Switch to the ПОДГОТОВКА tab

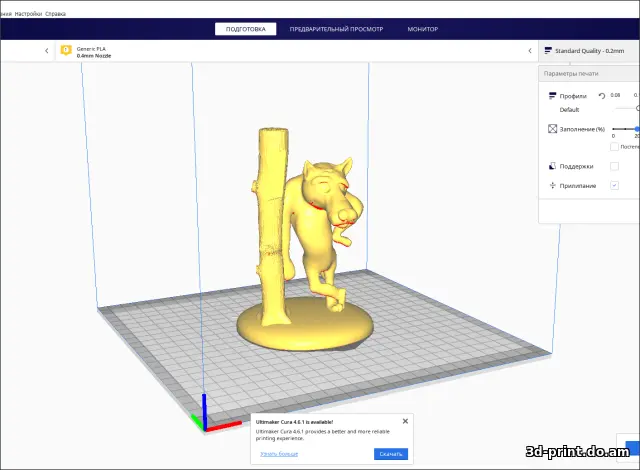[x=246, y=29]
